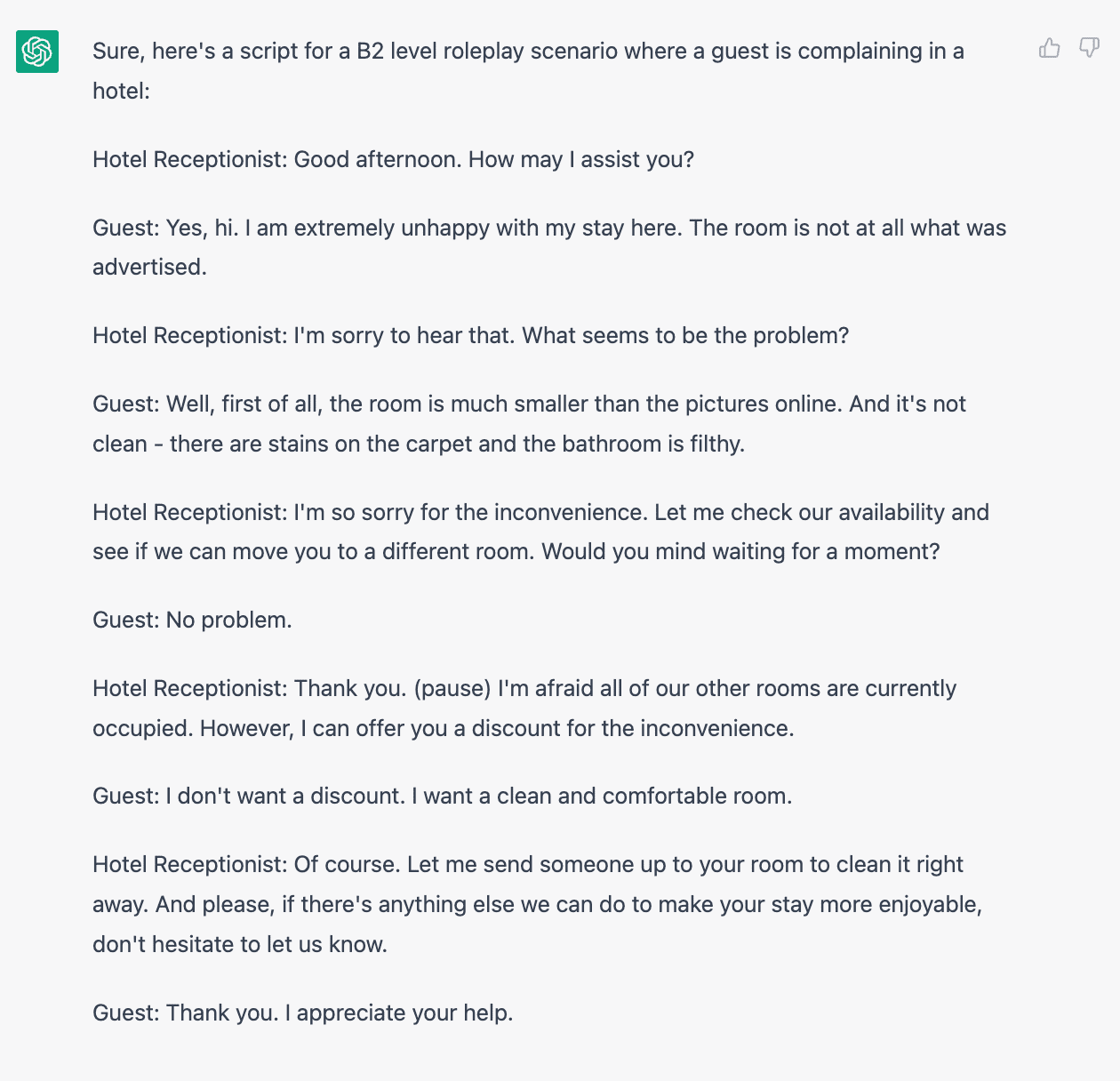Screen dimensions: 1120x1081
Task: Click the word 'hotel:' ending the intro
Action: coord(121,91)
